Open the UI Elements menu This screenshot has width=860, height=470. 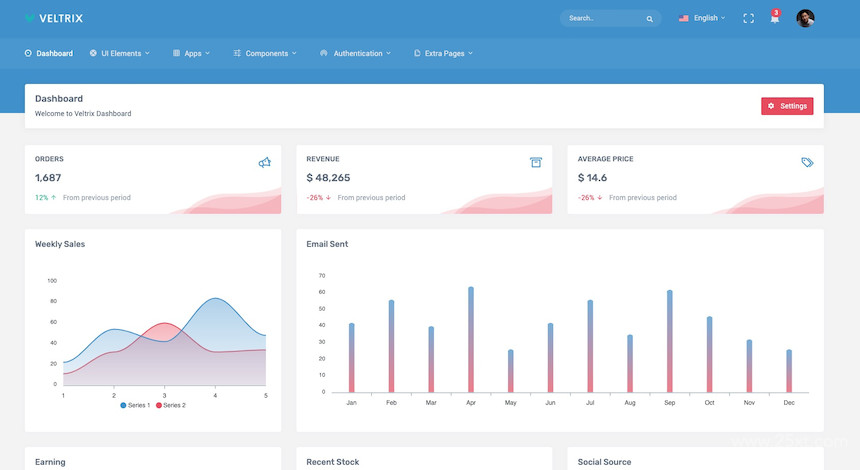[120, 53]
